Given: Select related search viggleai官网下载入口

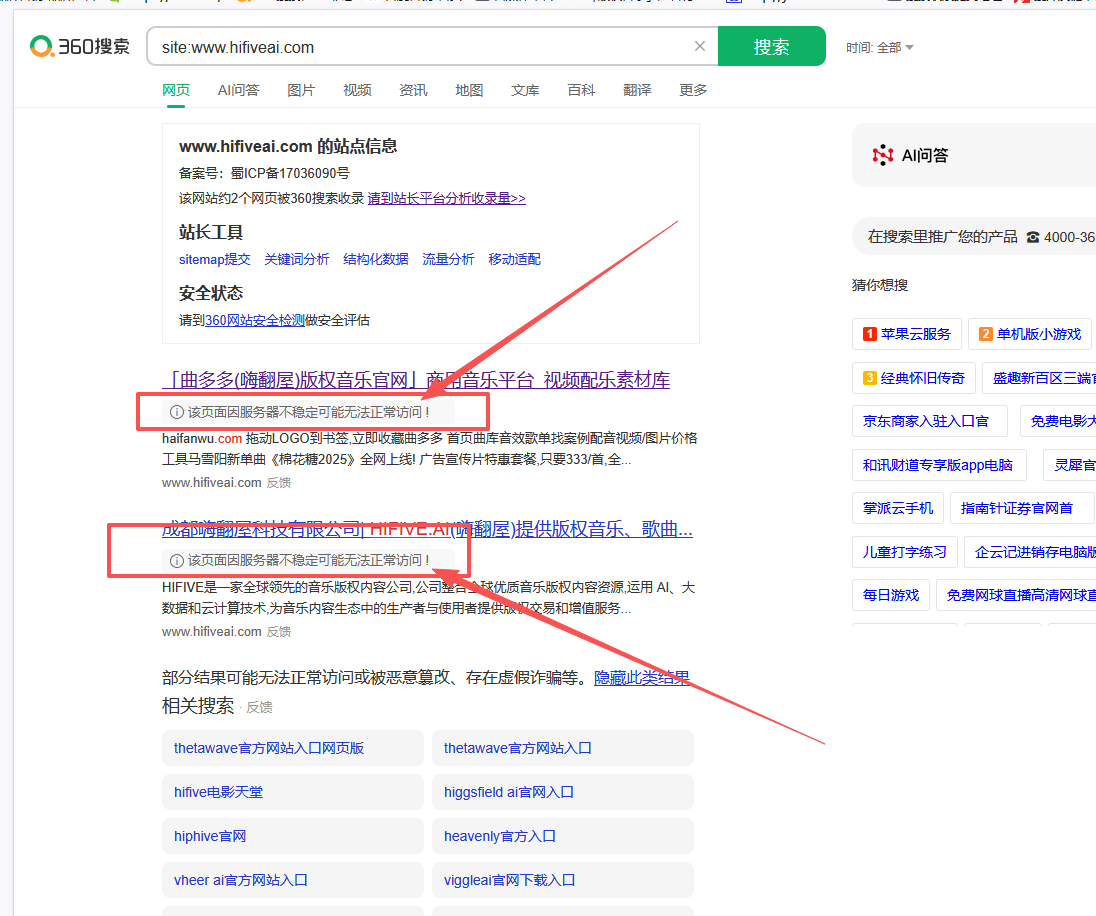Looking at the screenshot, I should coord(563,880).
